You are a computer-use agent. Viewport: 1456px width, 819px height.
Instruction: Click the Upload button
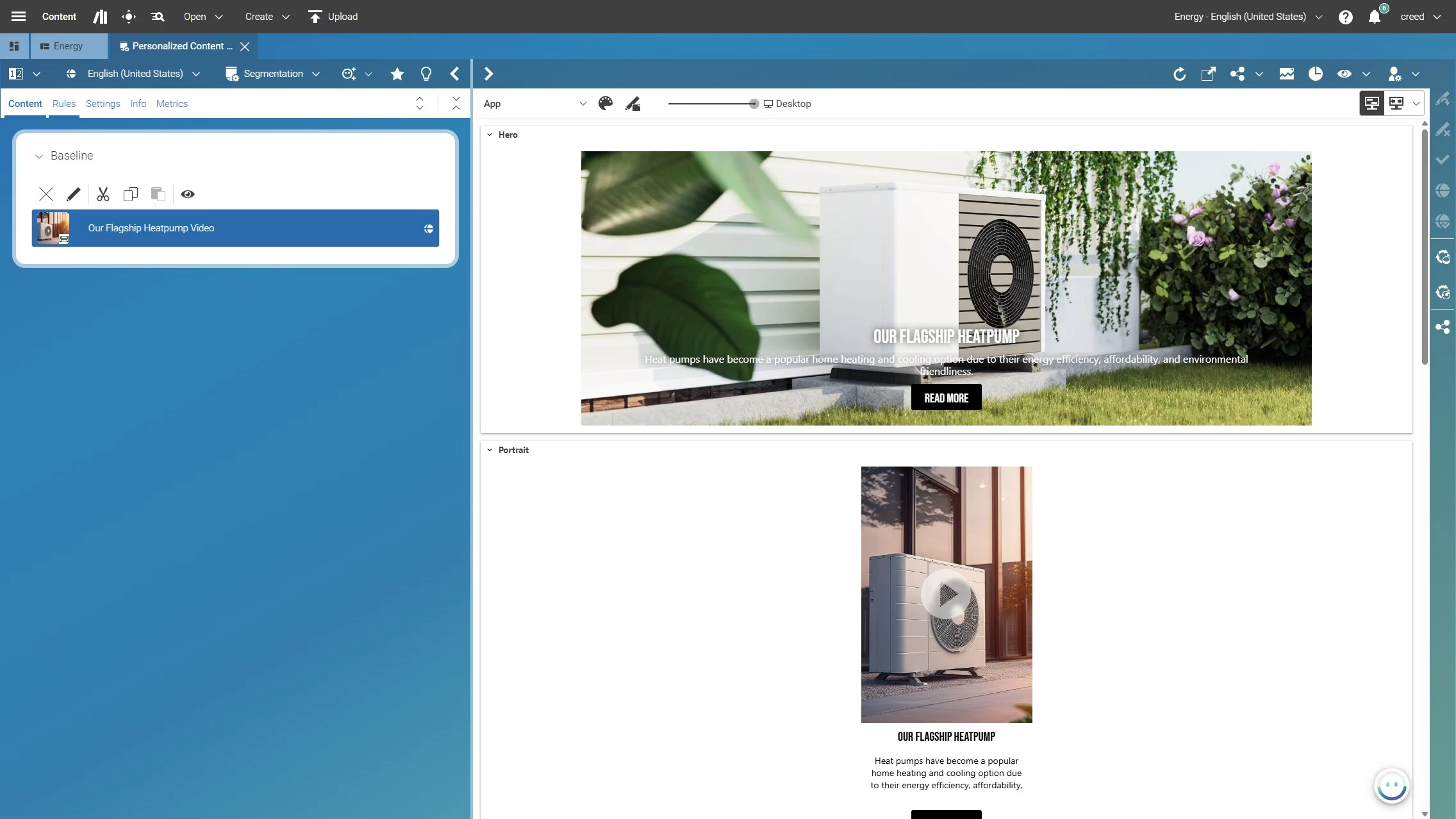tap(333, 17)
